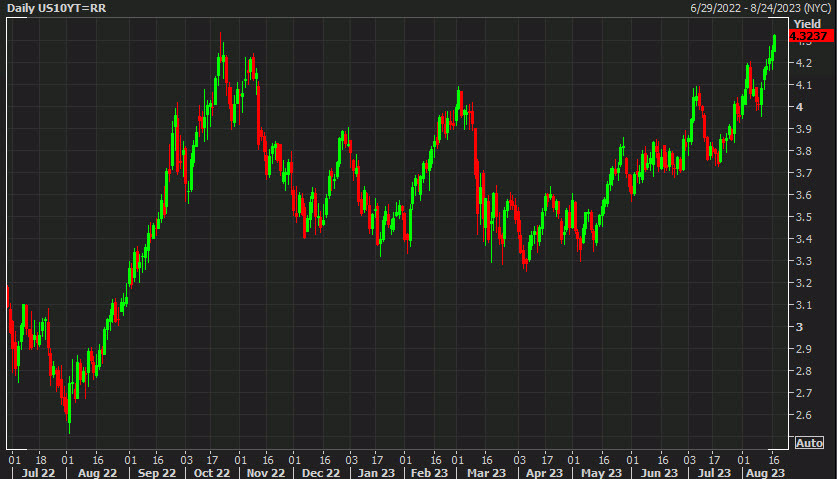Viewport: 837px width, 479px height.
Task: Click the Daily US10YT=RR chart title
Action: pos(57,8)
